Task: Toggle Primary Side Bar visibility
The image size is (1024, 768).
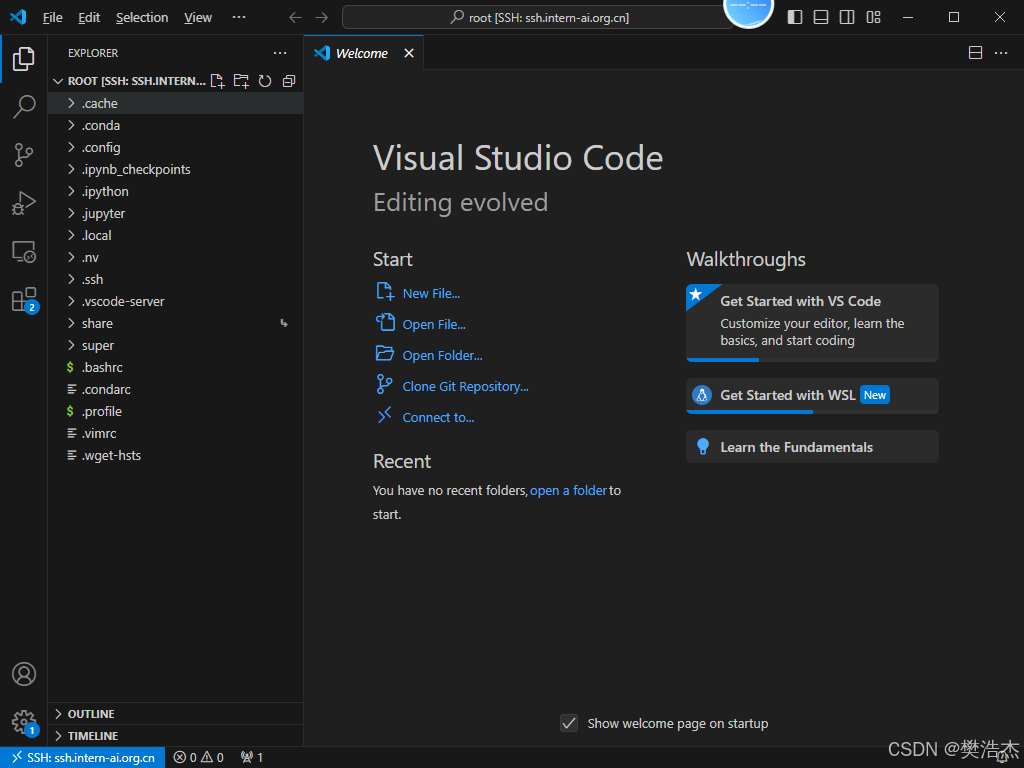Action: tap(795, 18)
